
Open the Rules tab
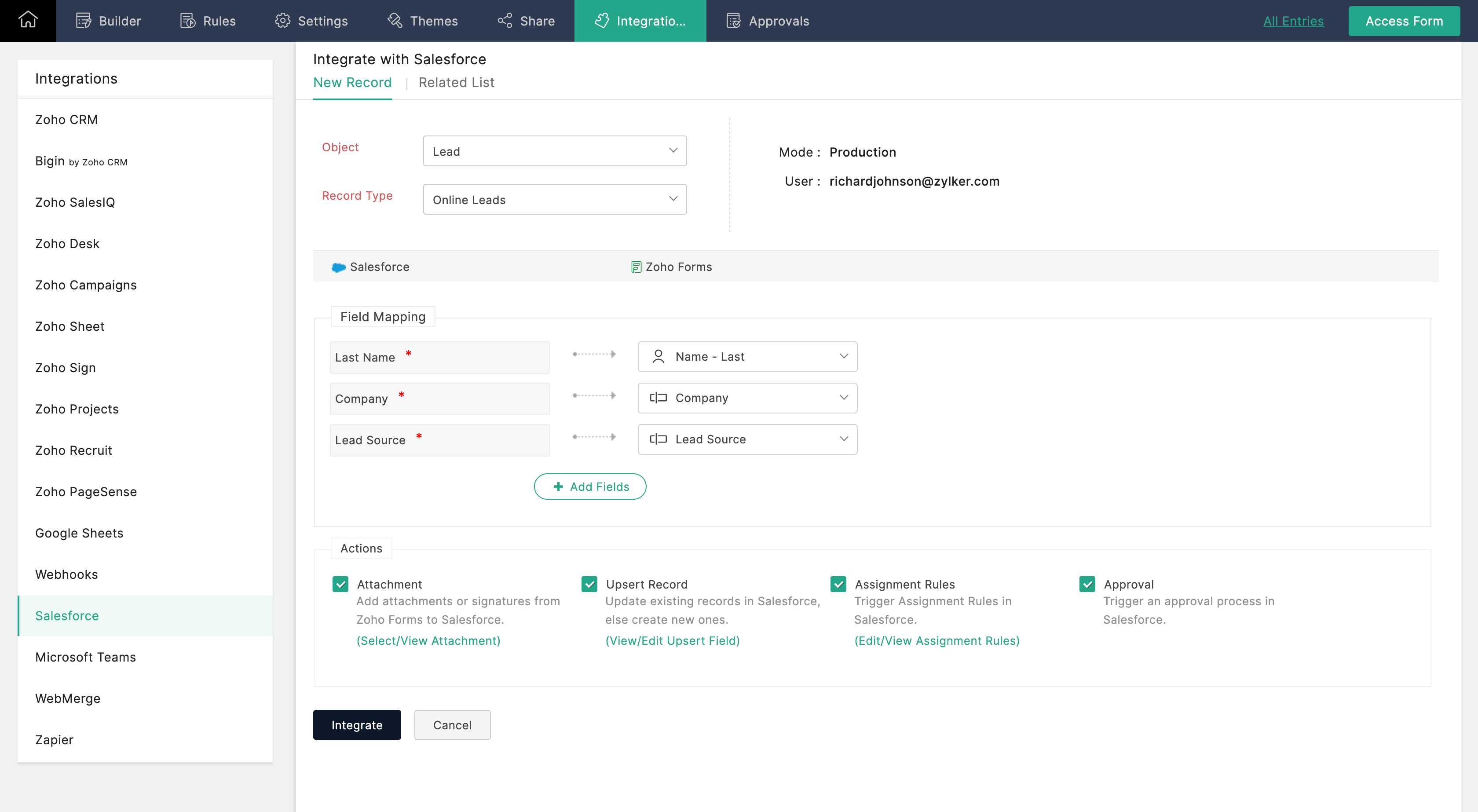point(208,21)
